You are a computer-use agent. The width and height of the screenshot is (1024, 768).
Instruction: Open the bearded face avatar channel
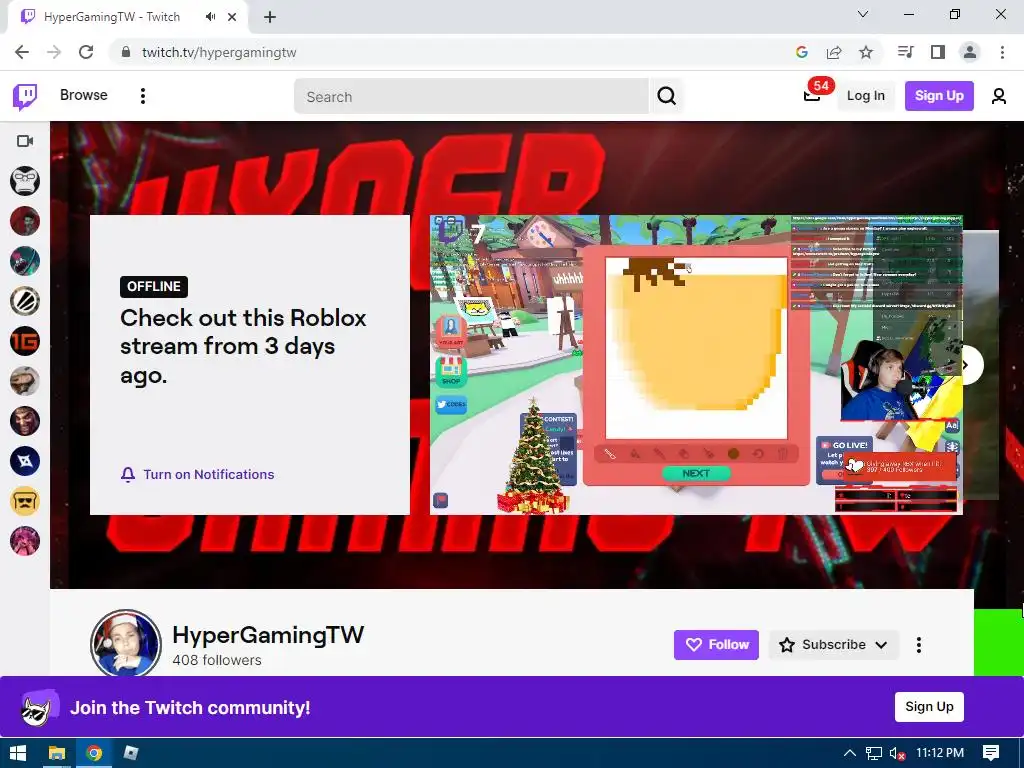pos(25,381)
